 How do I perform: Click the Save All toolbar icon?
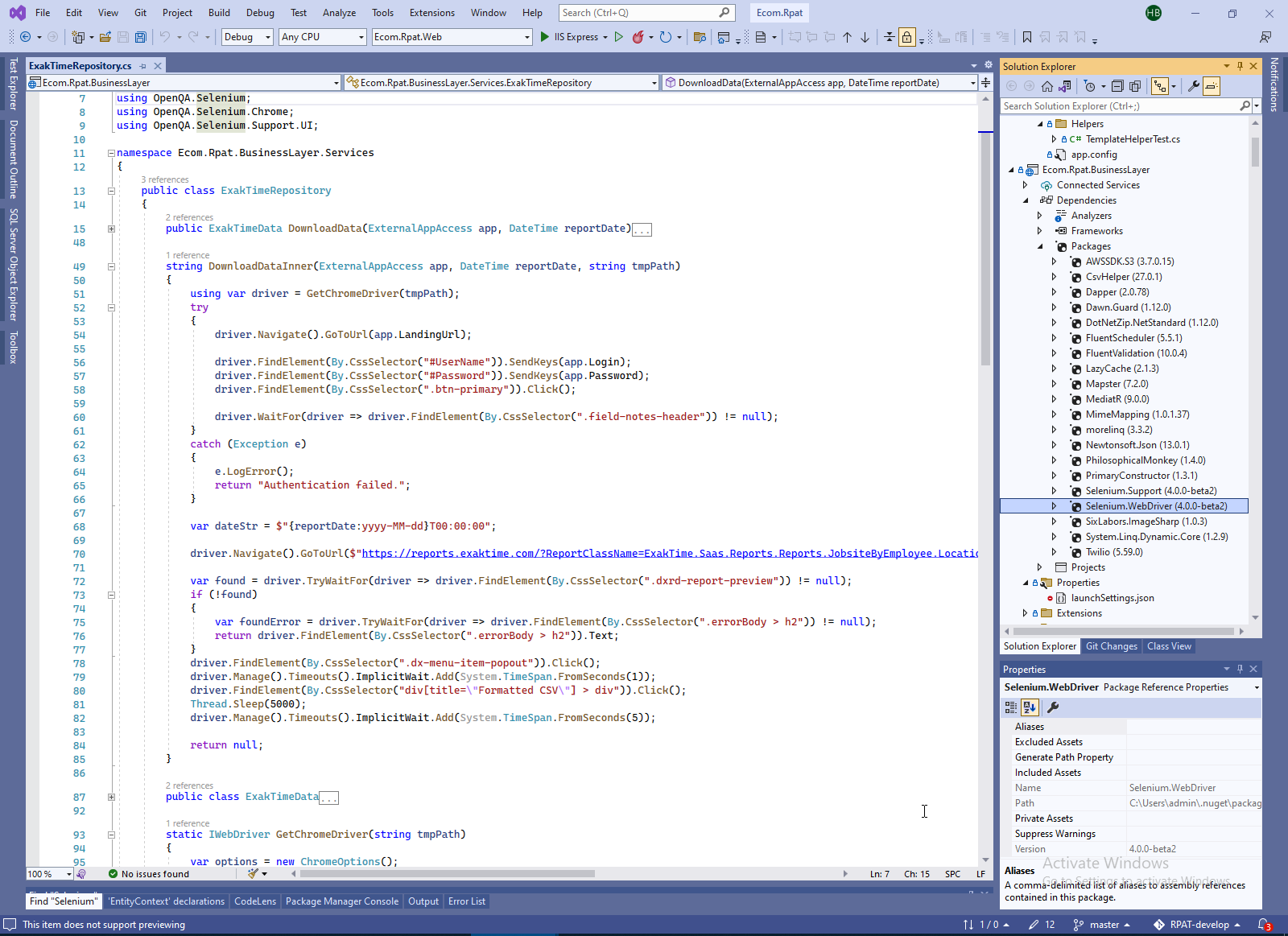tap(141, 37)
